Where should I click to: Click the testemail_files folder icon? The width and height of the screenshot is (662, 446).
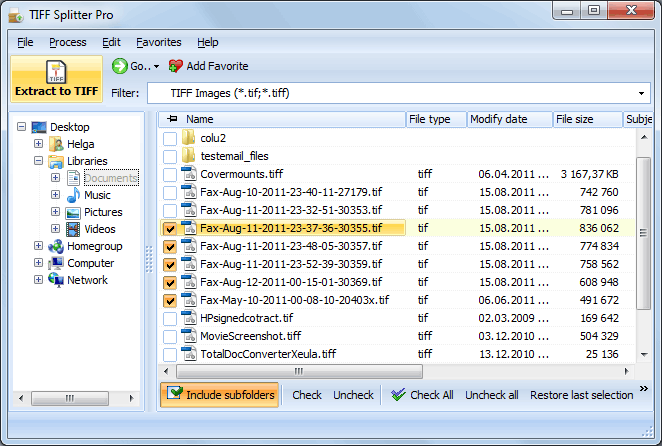coord(188,155)
